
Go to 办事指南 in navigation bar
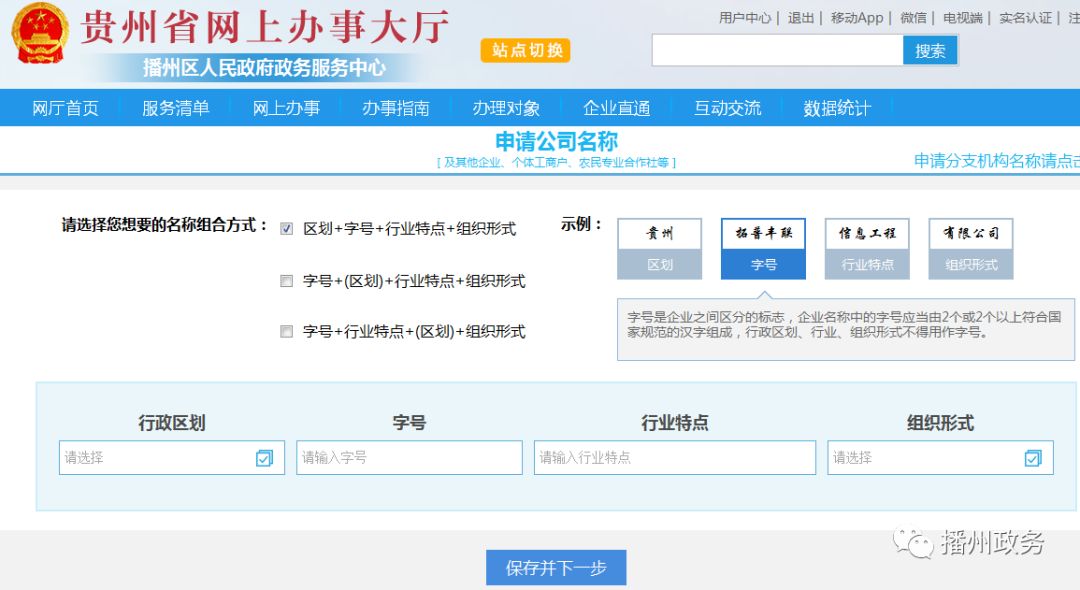[396, 108]
